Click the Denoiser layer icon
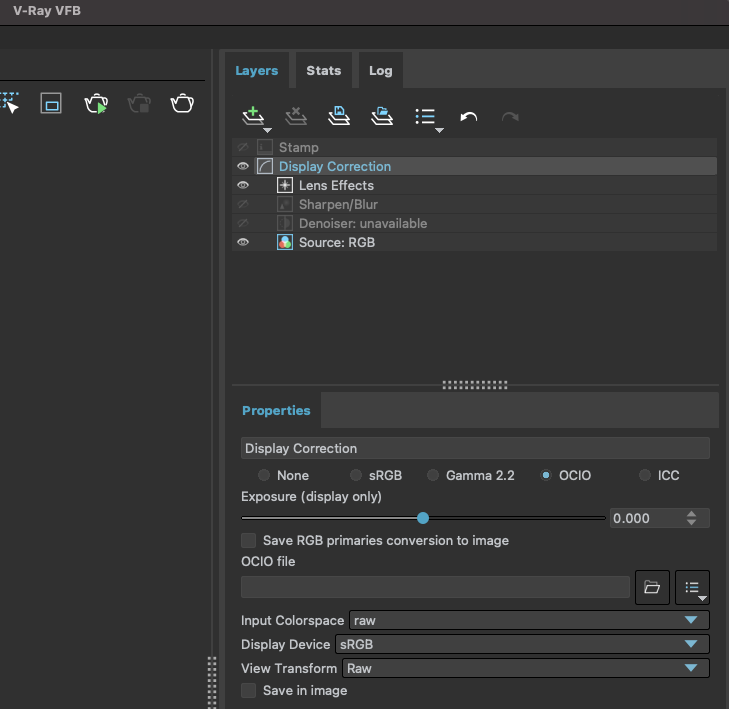The image size is (729, 709). pos(285,224)
